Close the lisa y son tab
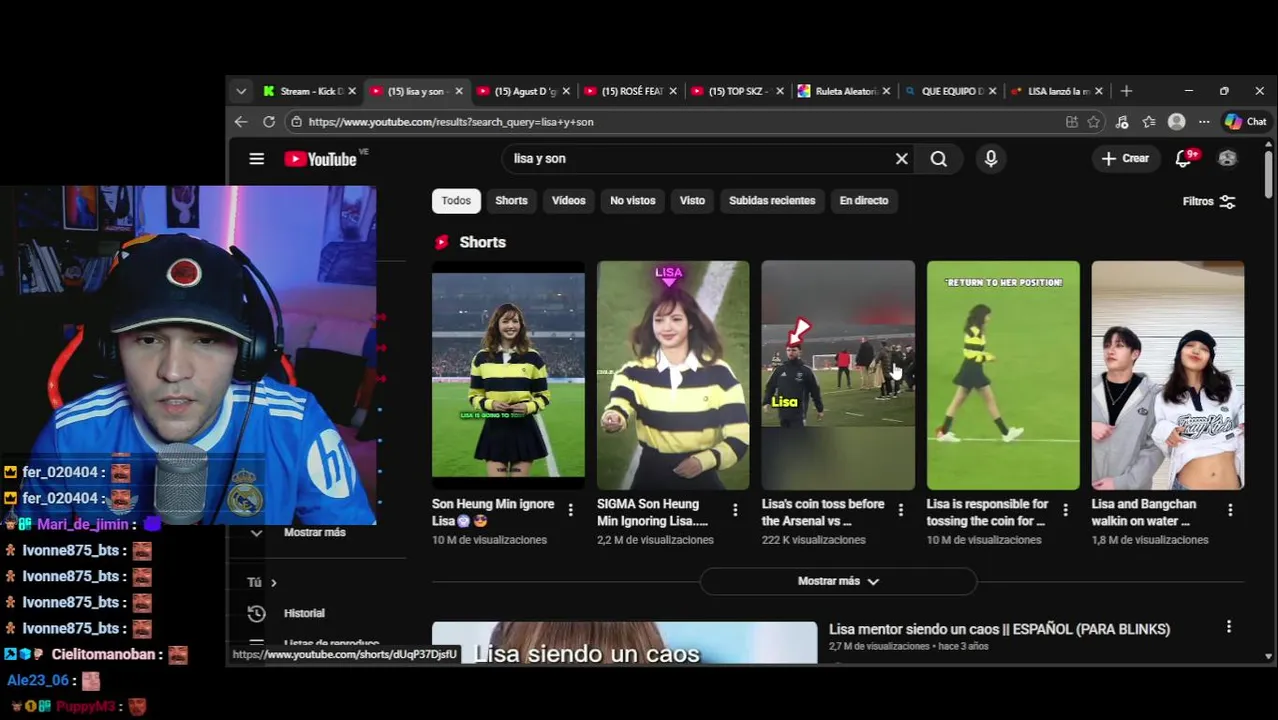The width and height of the screenshot is (1278, 720). click(x=459, y=91)
